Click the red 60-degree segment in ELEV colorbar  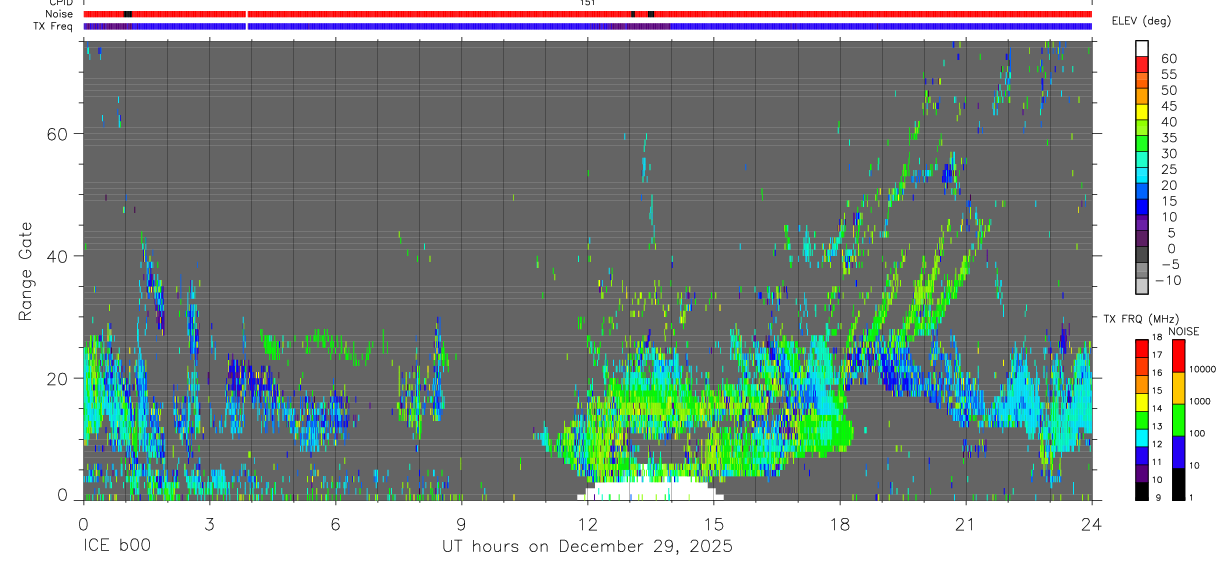coord(1142,64)
